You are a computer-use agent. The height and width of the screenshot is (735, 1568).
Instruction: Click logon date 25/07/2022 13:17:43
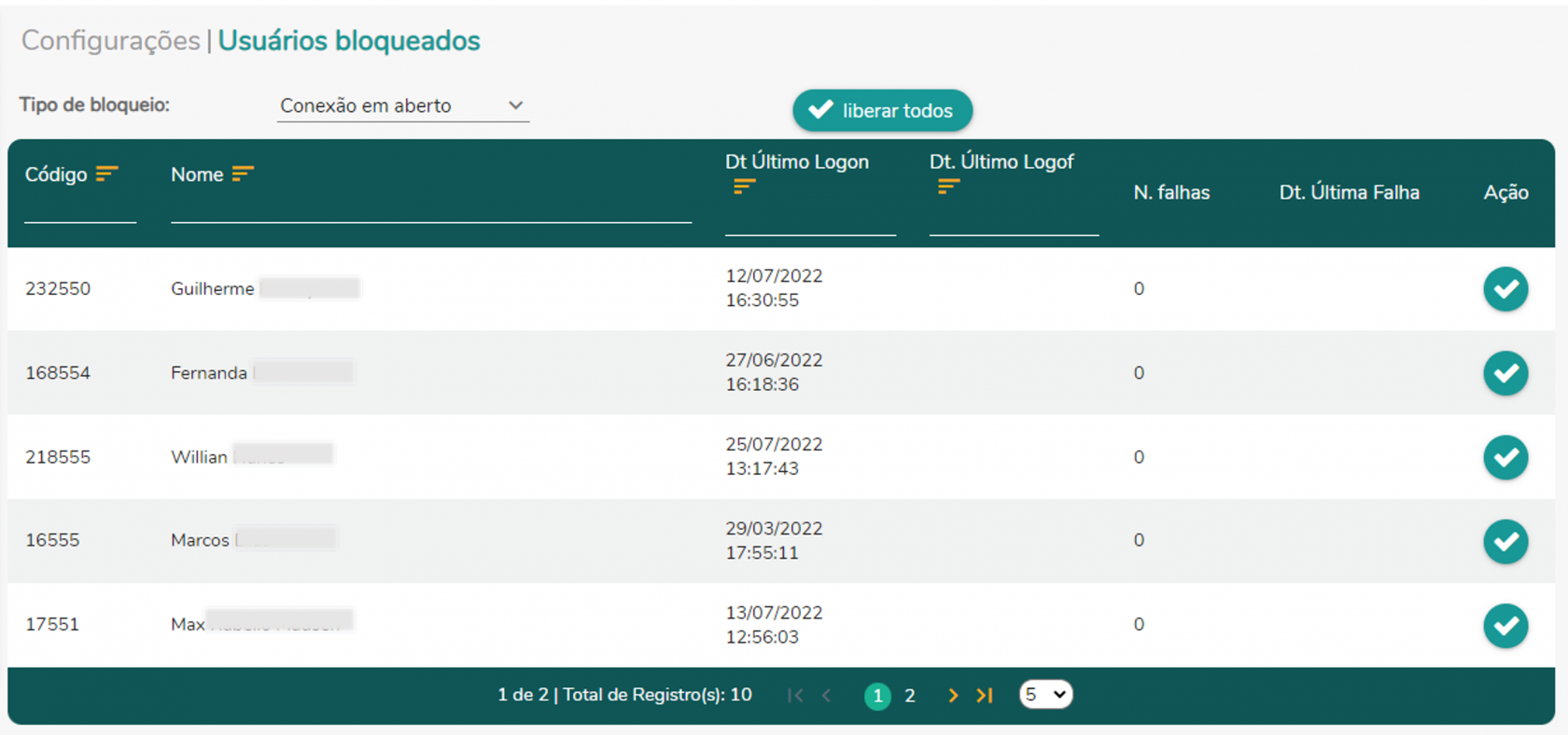coord(774,456)
